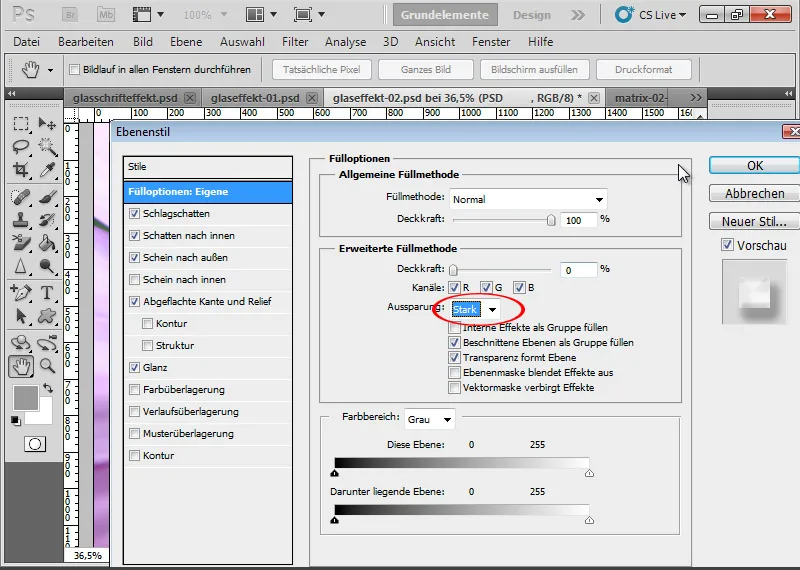The image size is (800, 570).
Task: Reset default foreground and background colors
Action: [16, 420]
